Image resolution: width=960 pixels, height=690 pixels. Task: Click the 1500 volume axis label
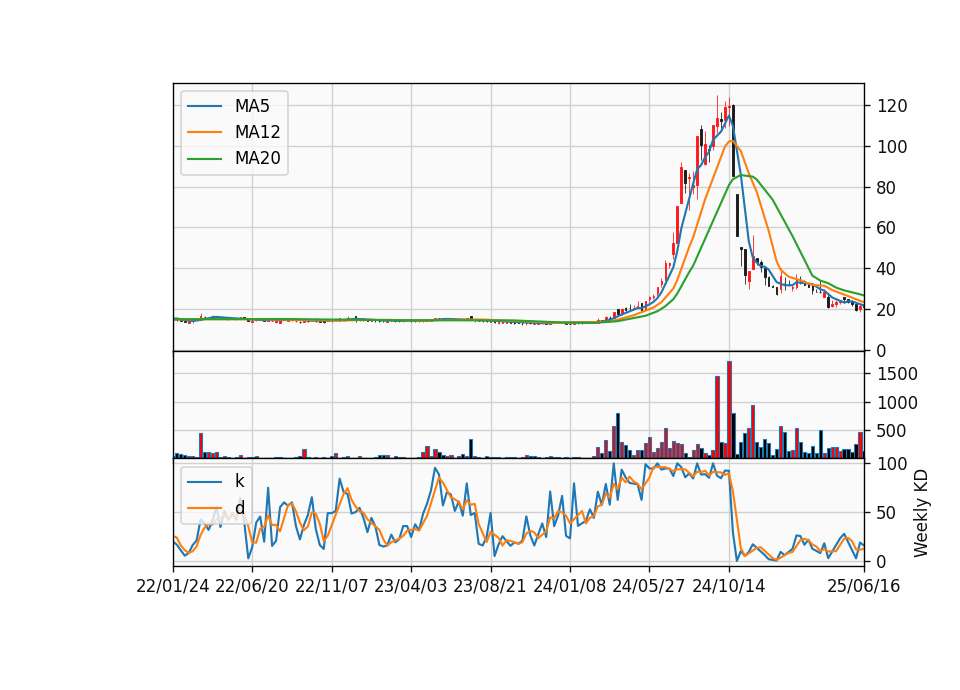click(x=897, y=374)
